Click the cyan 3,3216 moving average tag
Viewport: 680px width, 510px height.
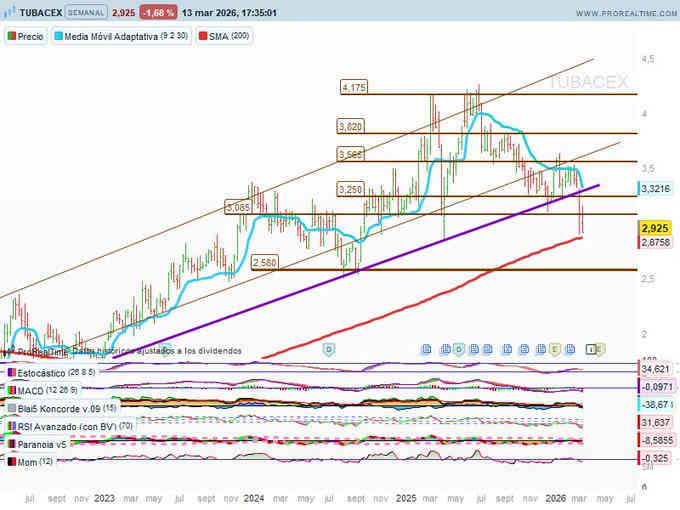[657, 188]
